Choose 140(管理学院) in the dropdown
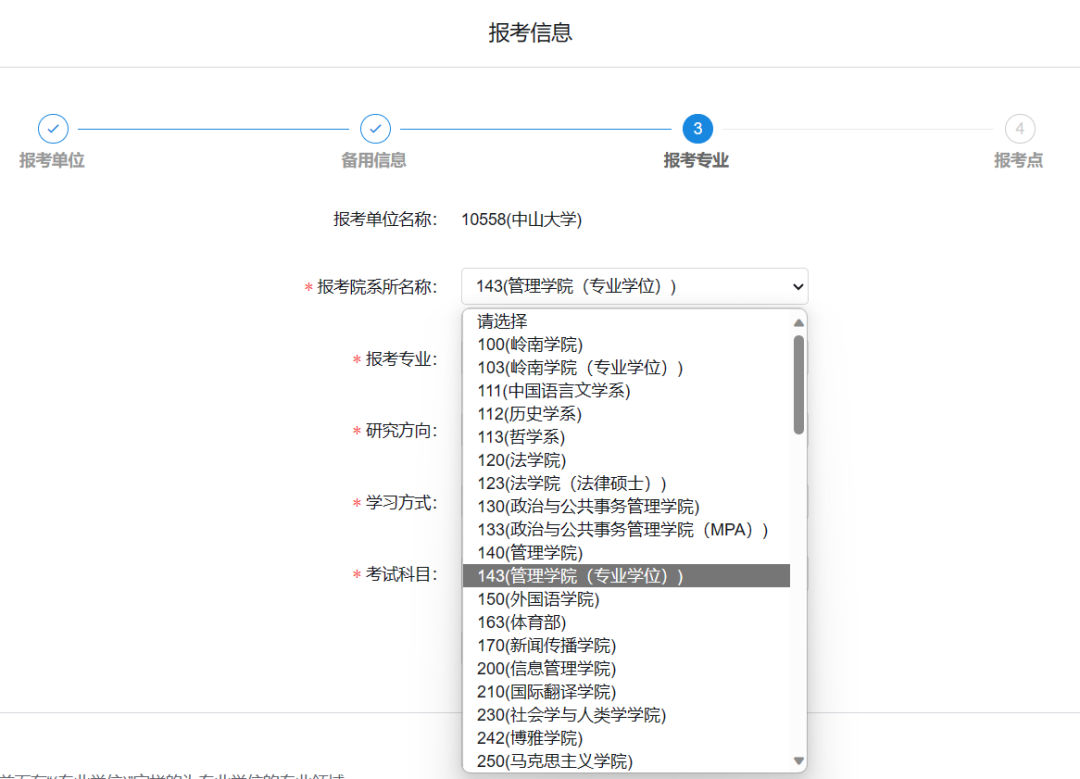Viewport: 1080px width, 779px height. click(x=530, y=553)
